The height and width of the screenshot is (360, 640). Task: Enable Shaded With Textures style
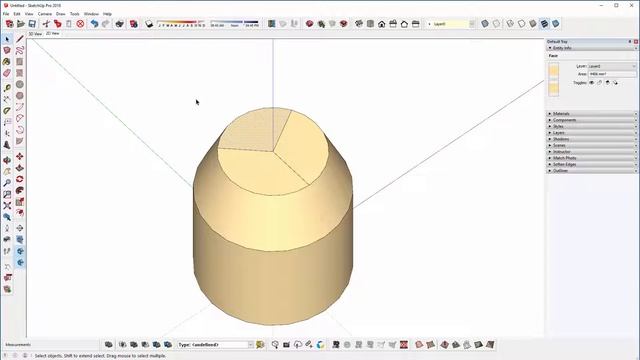pyautogui.click(x=544, y=24)
